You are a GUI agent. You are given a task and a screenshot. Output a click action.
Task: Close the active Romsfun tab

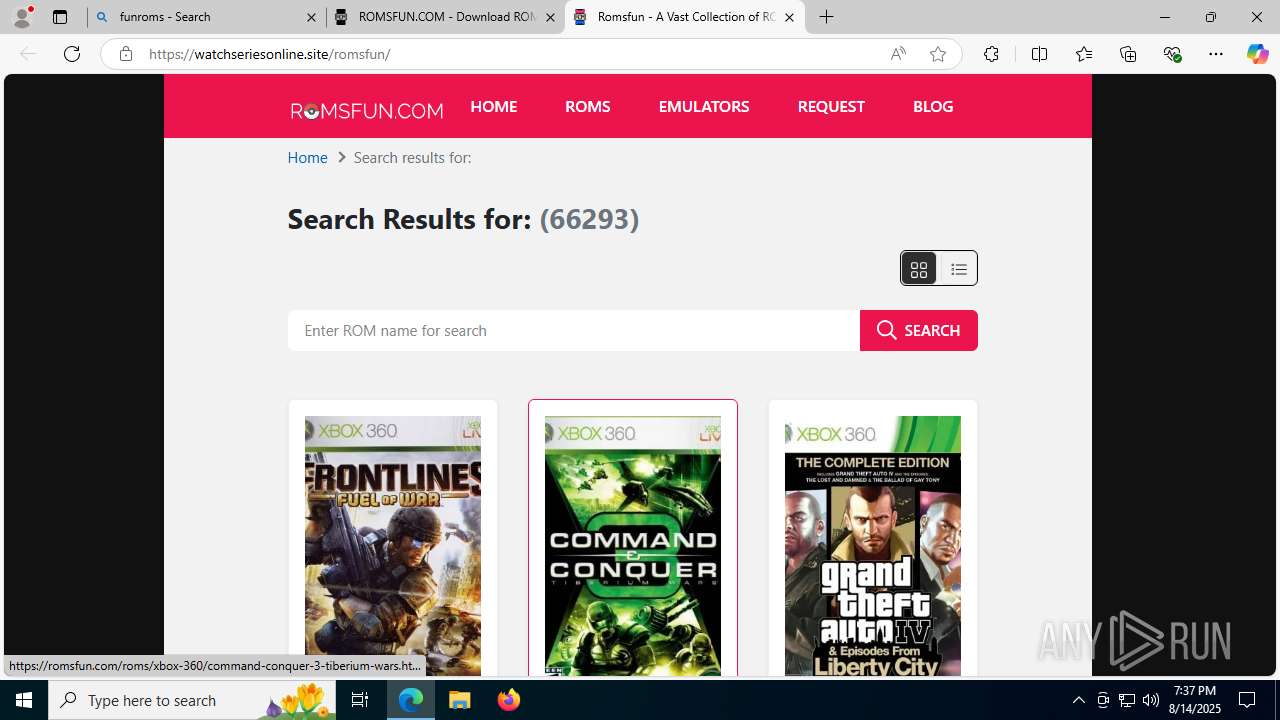pos(789,17)
